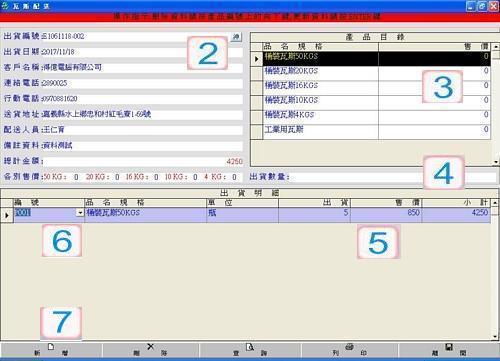Select 桶裝瓦斯20KGS in the product catalog

click(321, 72)
